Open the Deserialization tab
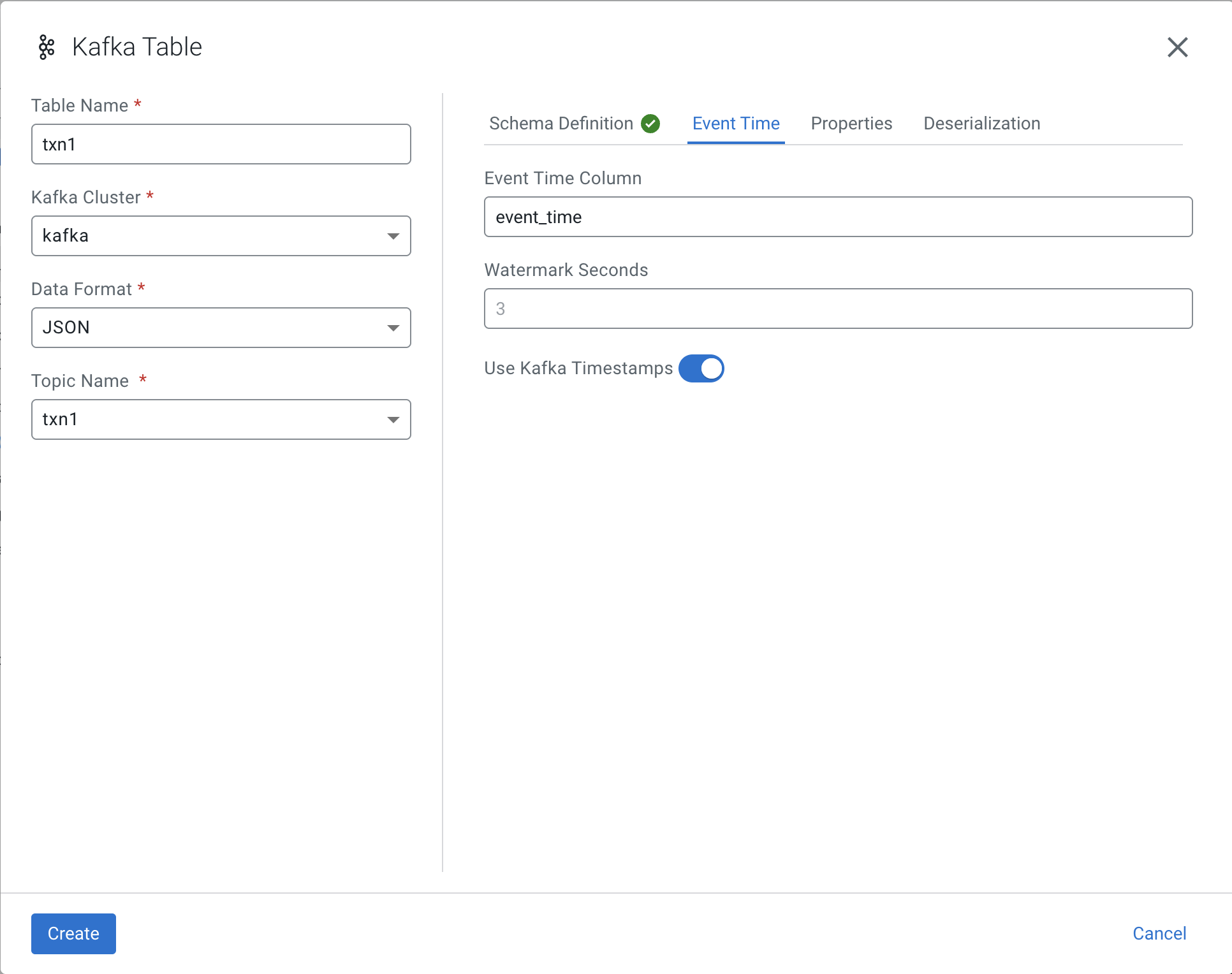Viewport: 1232px width, 974px height. pos(981,124)
